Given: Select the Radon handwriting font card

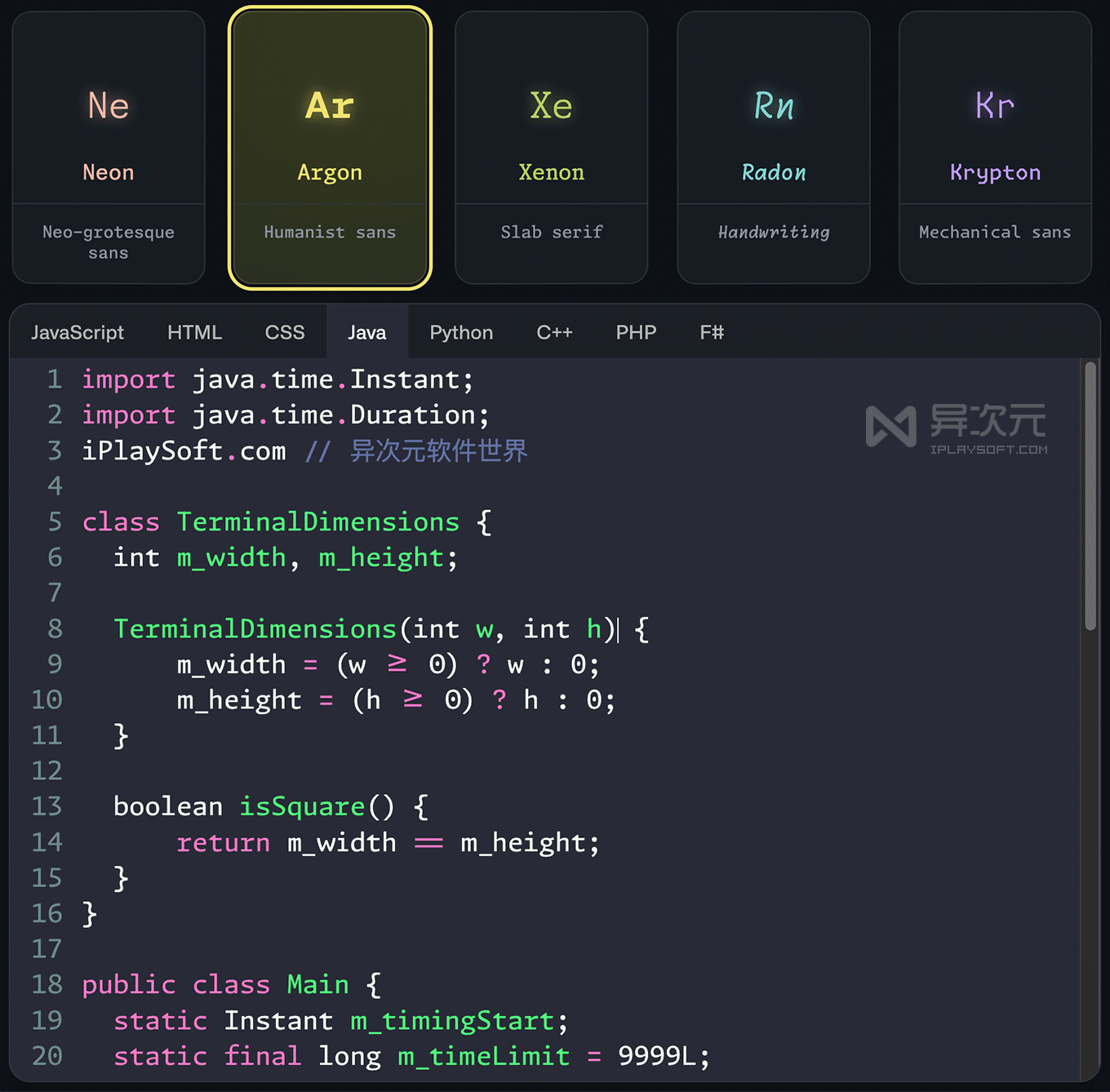Looking at the screenshot, I should click(x=773, y=147).
